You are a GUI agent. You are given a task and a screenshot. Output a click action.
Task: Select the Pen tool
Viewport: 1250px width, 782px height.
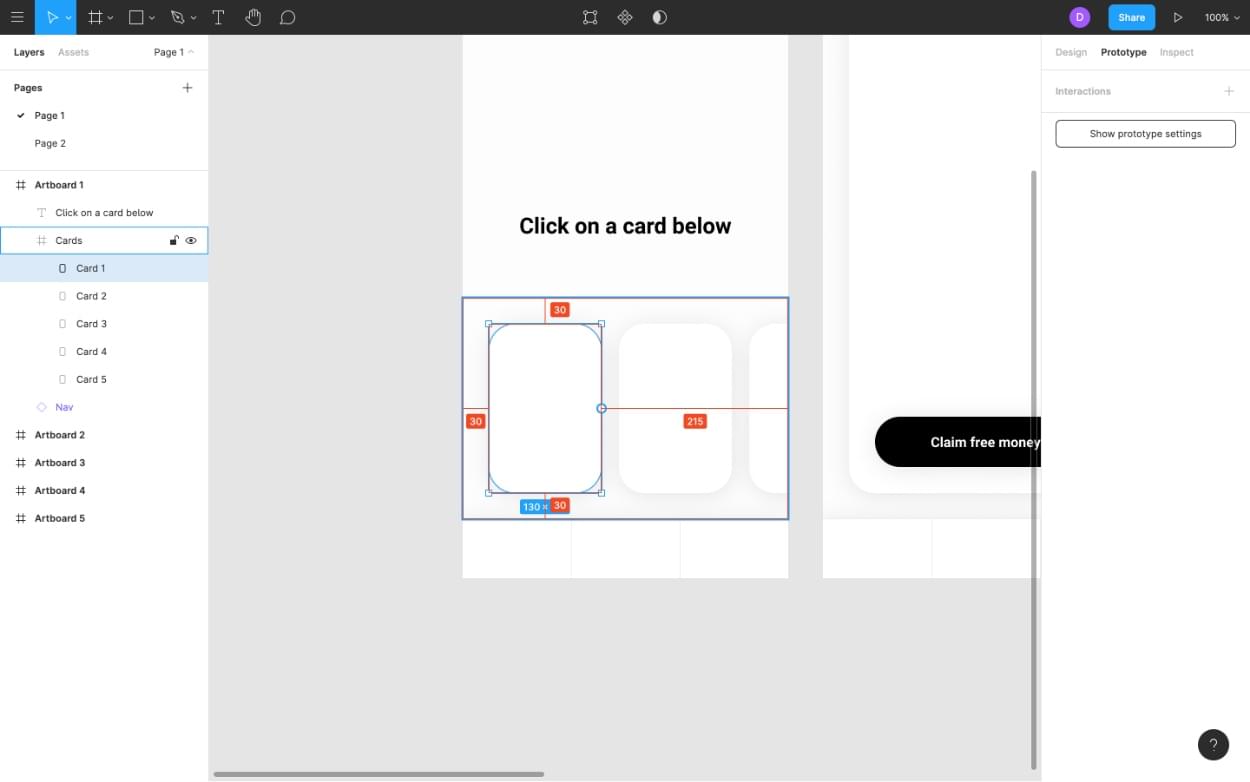tap(177, 17)
